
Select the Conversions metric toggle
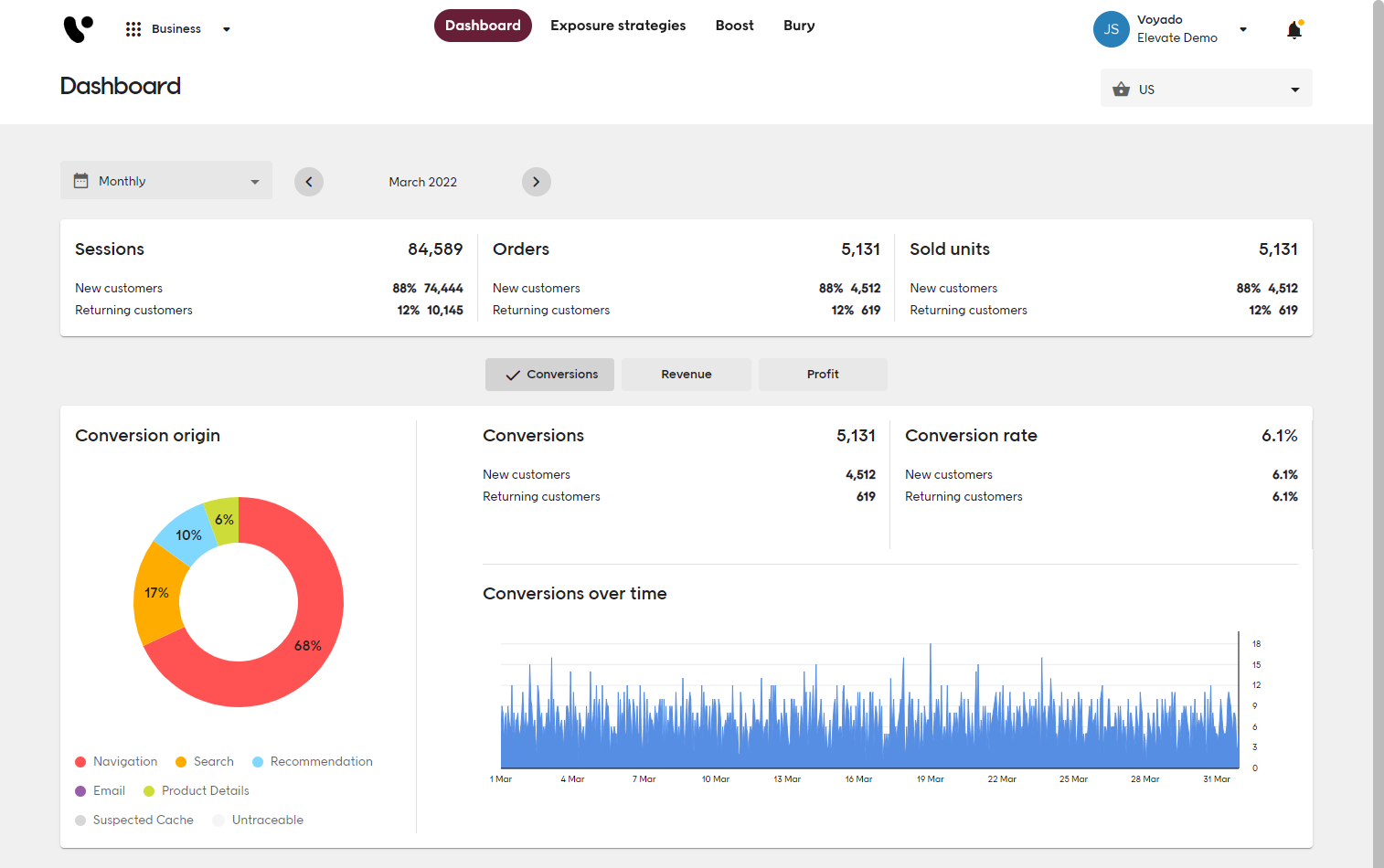549,375
